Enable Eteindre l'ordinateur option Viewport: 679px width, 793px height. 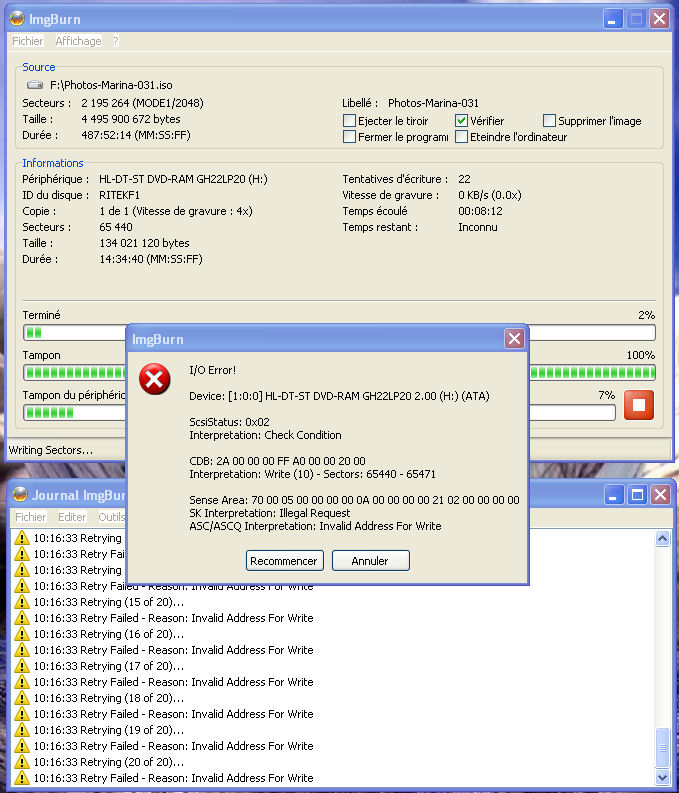[x=462, y=137]
